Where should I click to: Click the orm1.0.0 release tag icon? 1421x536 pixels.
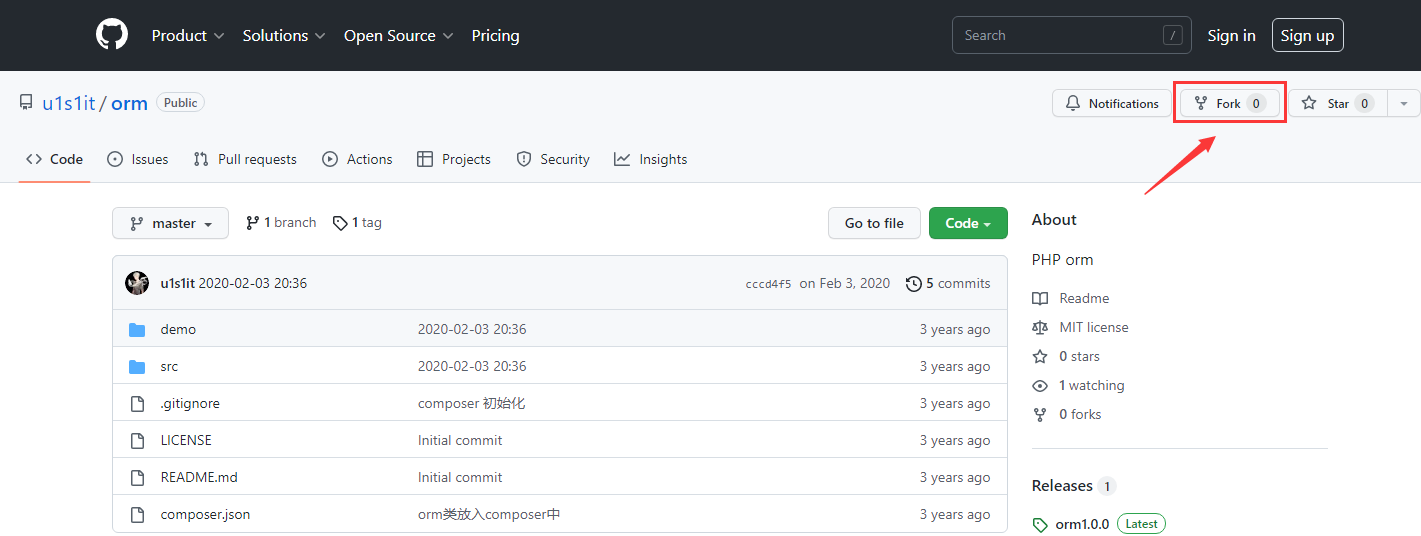click(x=1040, y=524)
